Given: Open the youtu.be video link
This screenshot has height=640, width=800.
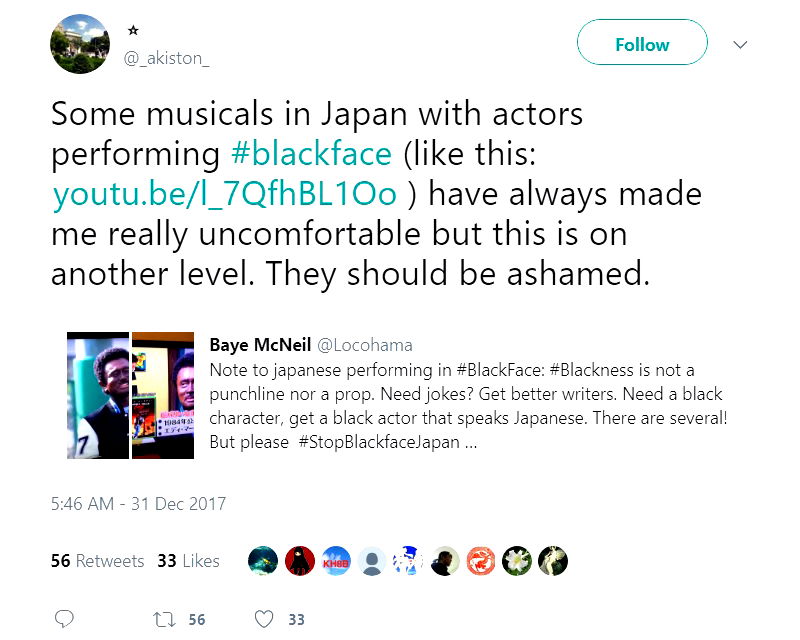Looking at the screenshot, I should [x=223, y=193].
